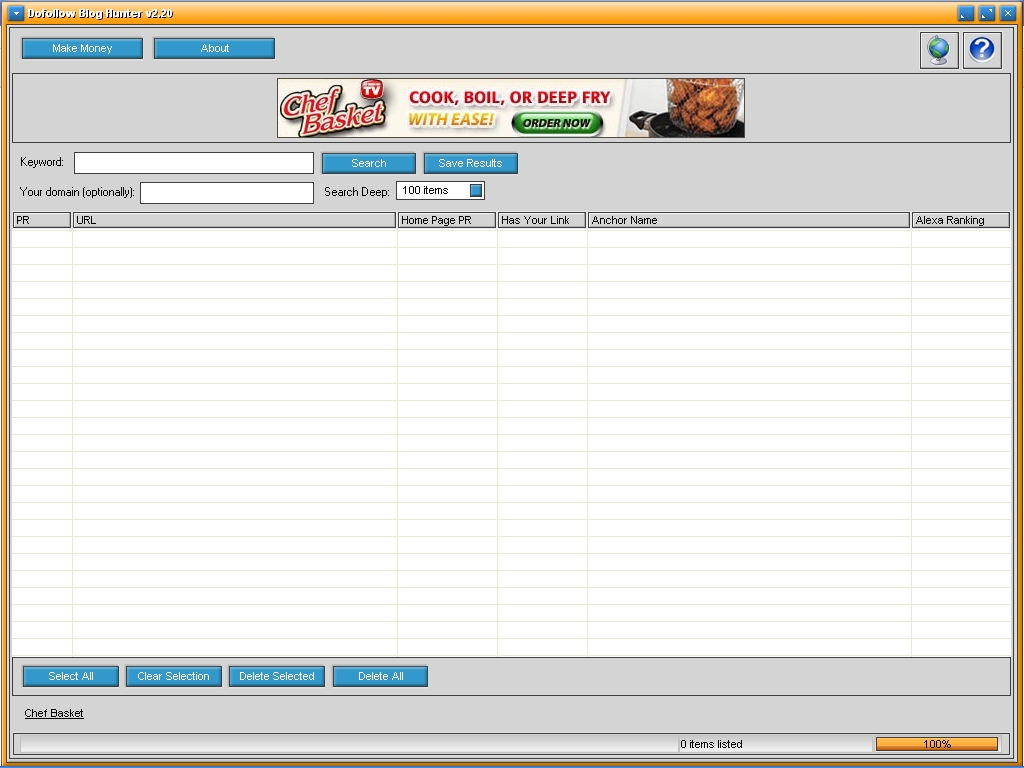Open the title bar dropdown arrow menu
Viewport: 1024px width, 768px height.
[16, 13]
